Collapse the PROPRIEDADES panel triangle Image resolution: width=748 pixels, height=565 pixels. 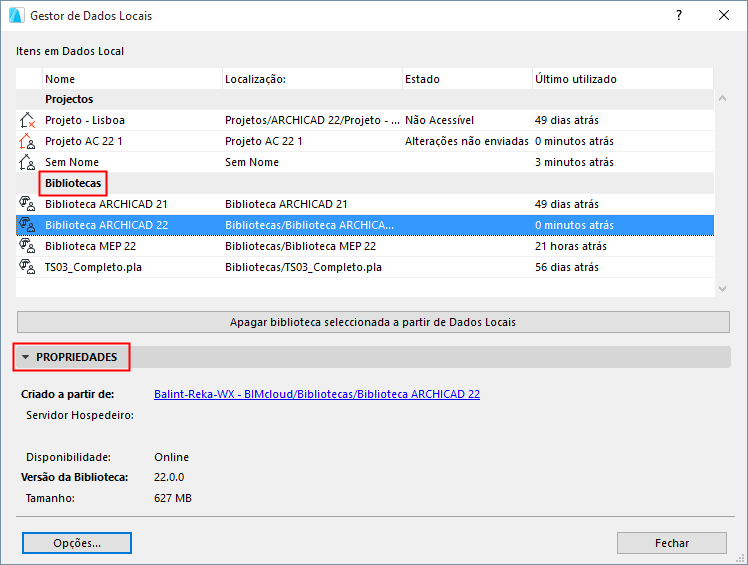[26, 357]
